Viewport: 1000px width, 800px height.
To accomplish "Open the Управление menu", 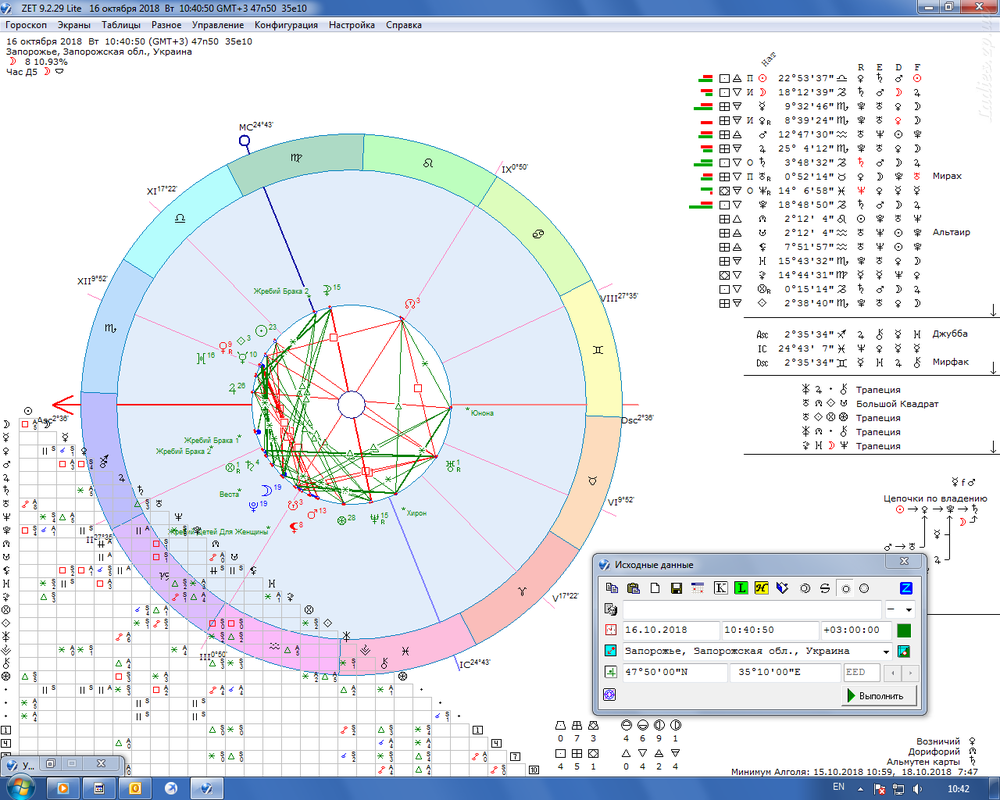I will 218,25.
